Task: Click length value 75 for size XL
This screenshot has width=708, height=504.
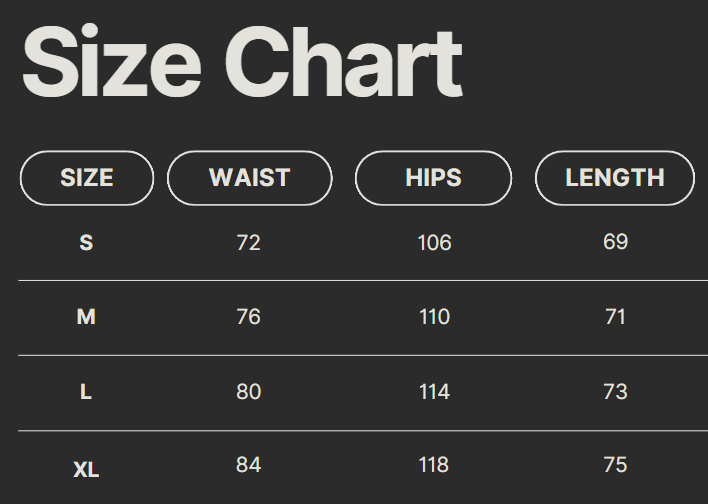Action: [x=615, y=465]
